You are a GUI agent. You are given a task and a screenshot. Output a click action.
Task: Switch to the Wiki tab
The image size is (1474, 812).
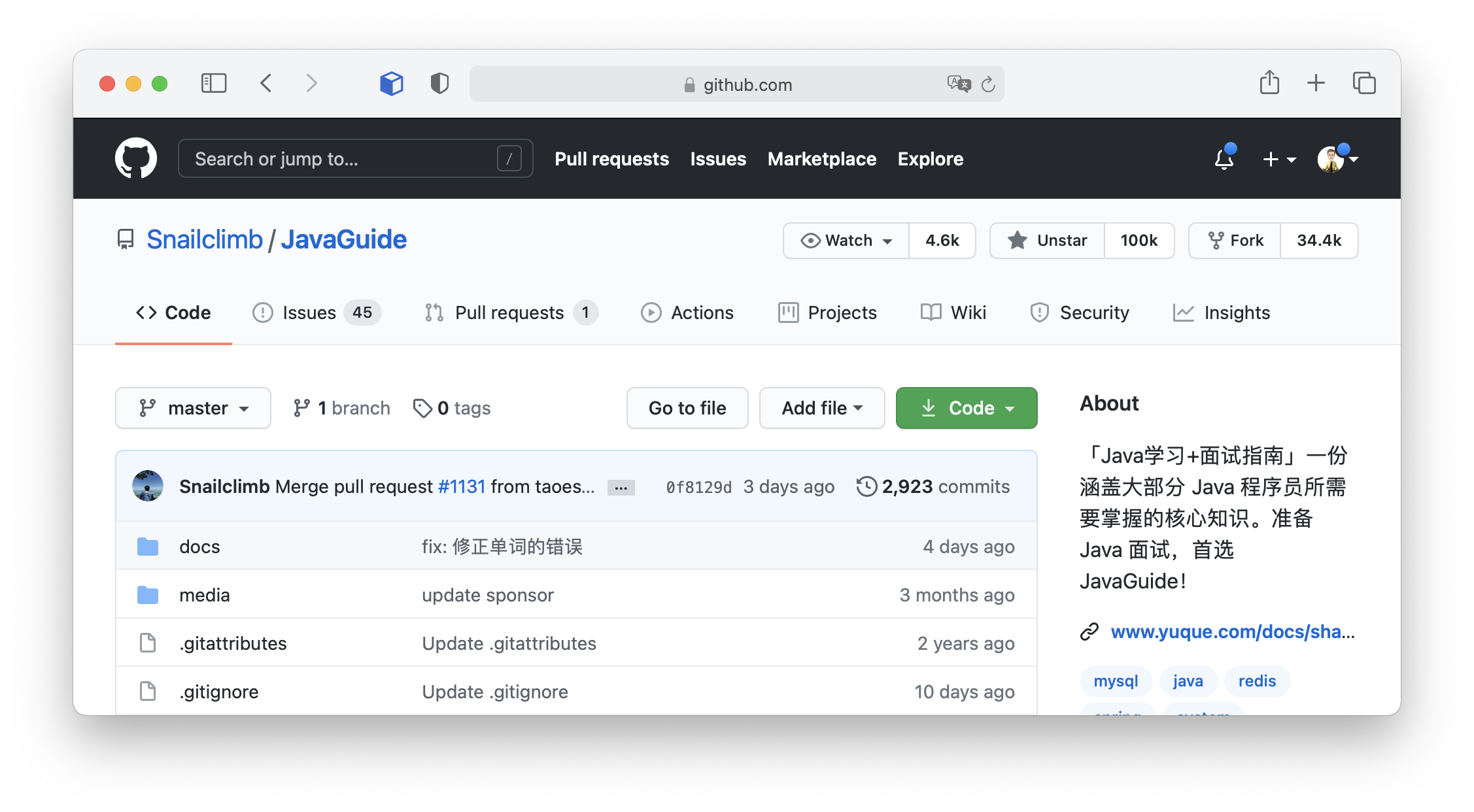(953, 313)
